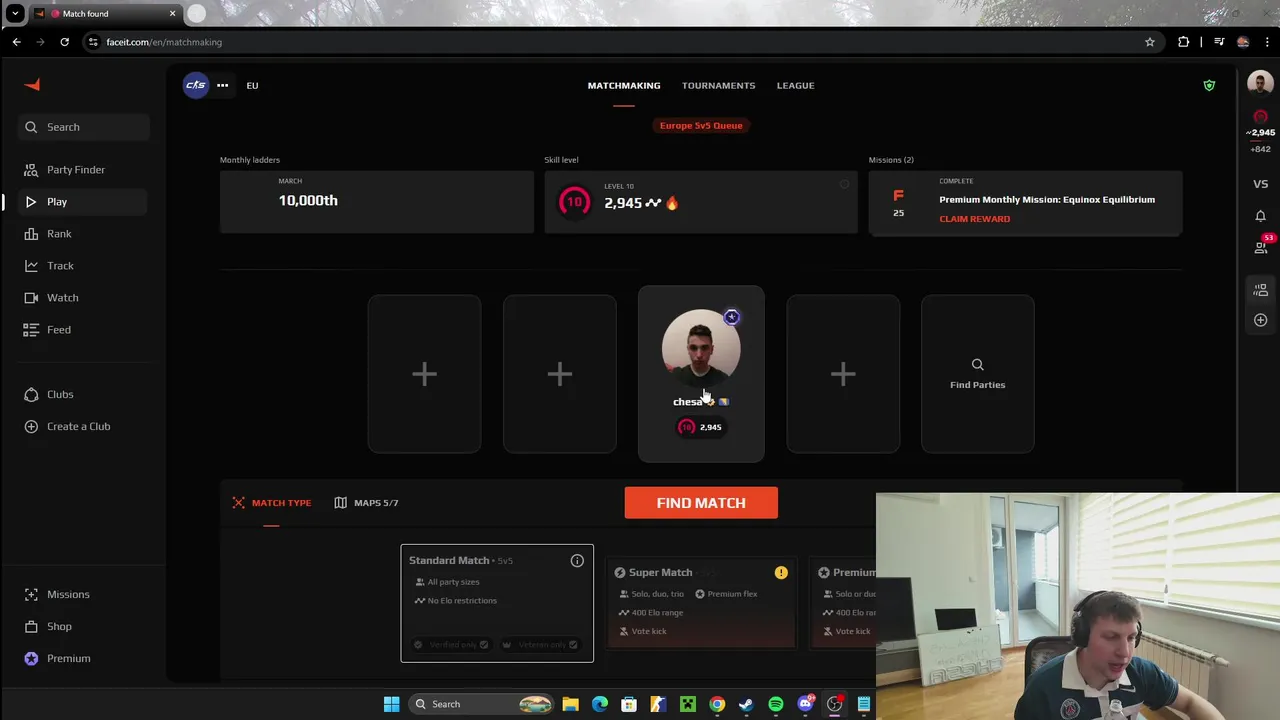Open the player's party card avatar
This screenshot has height=720, width=1280.
(701, 348)
